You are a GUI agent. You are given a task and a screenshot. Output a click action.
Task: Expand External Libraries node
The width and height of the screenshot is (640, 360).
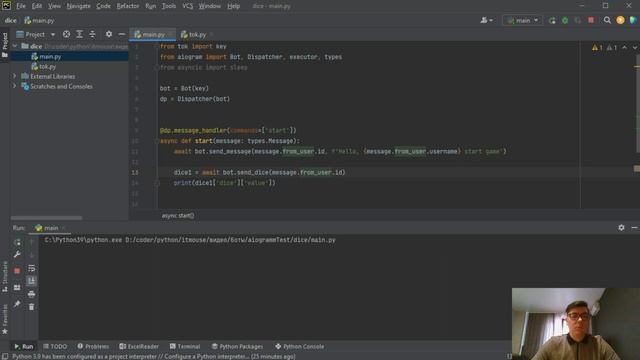[x=15, y=76]
